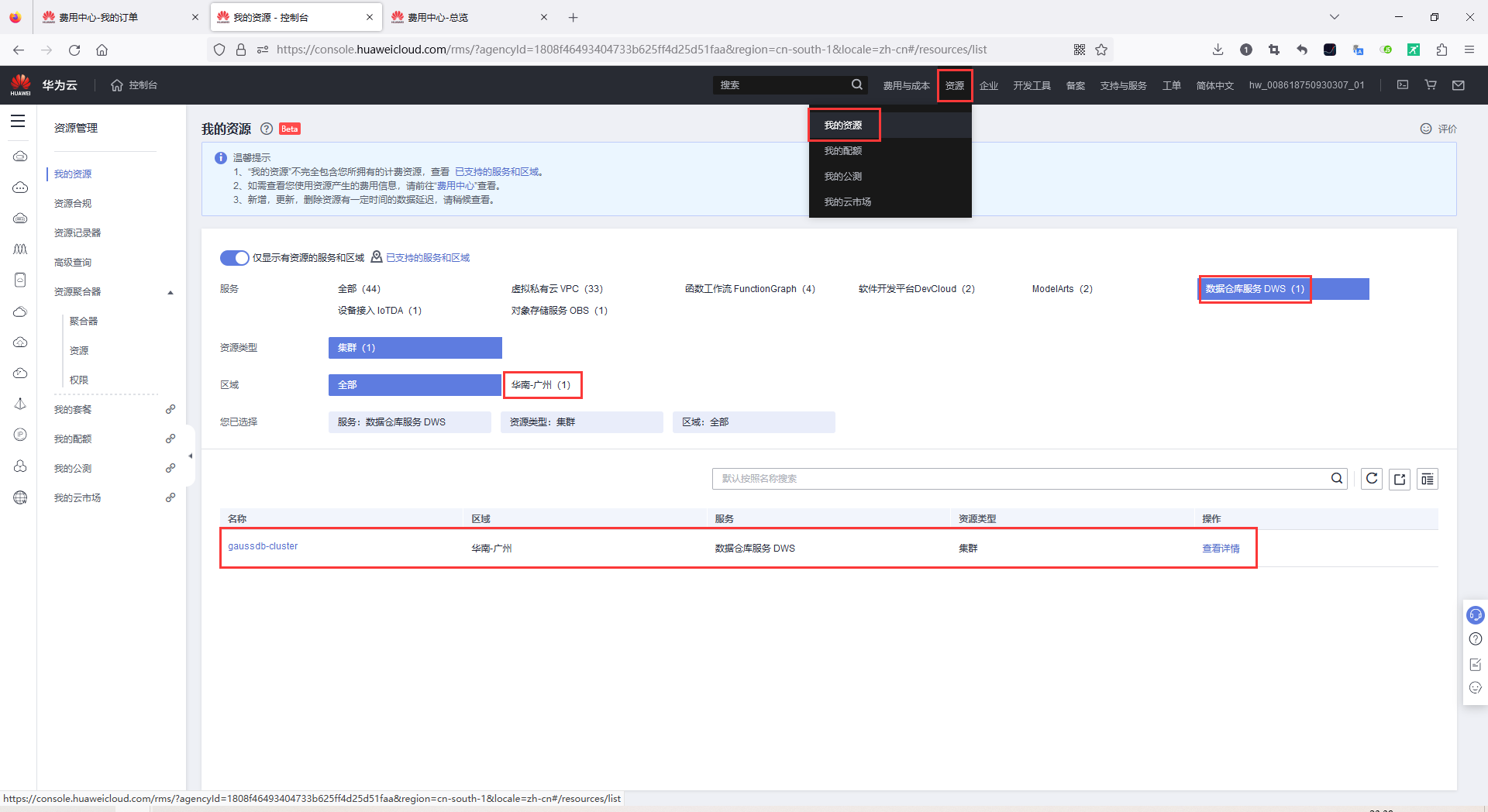Viewport: 1488px width, 812px height.
Task: Open 我的套餐 sidebar link
Action: tap(73, 410)
